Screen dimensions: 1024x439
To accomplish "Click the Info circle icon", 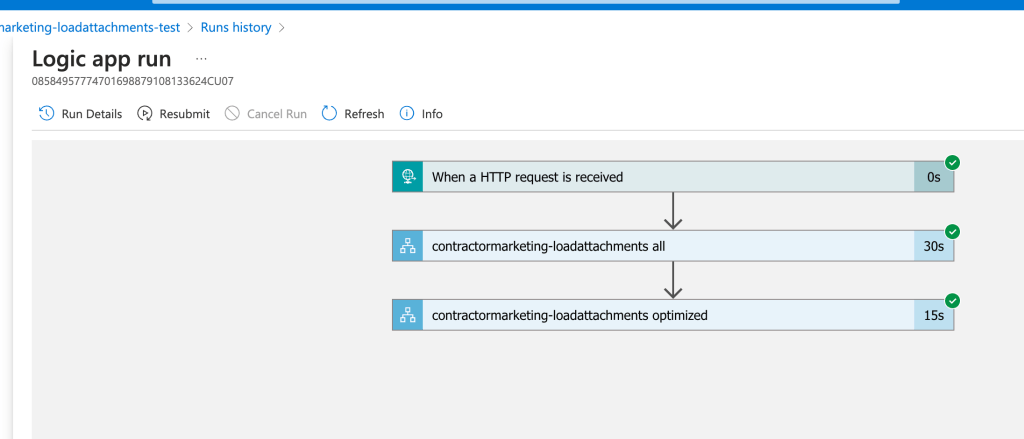I will point(407,114).
